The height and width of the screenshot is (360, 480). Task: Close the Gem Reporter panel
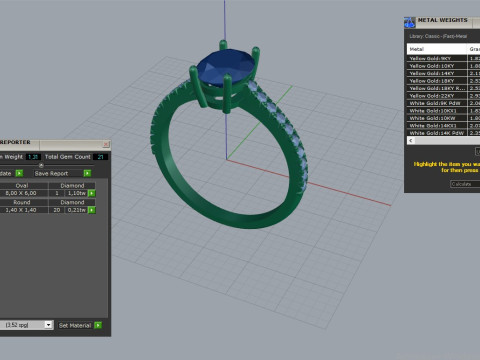tap(106, 144)
